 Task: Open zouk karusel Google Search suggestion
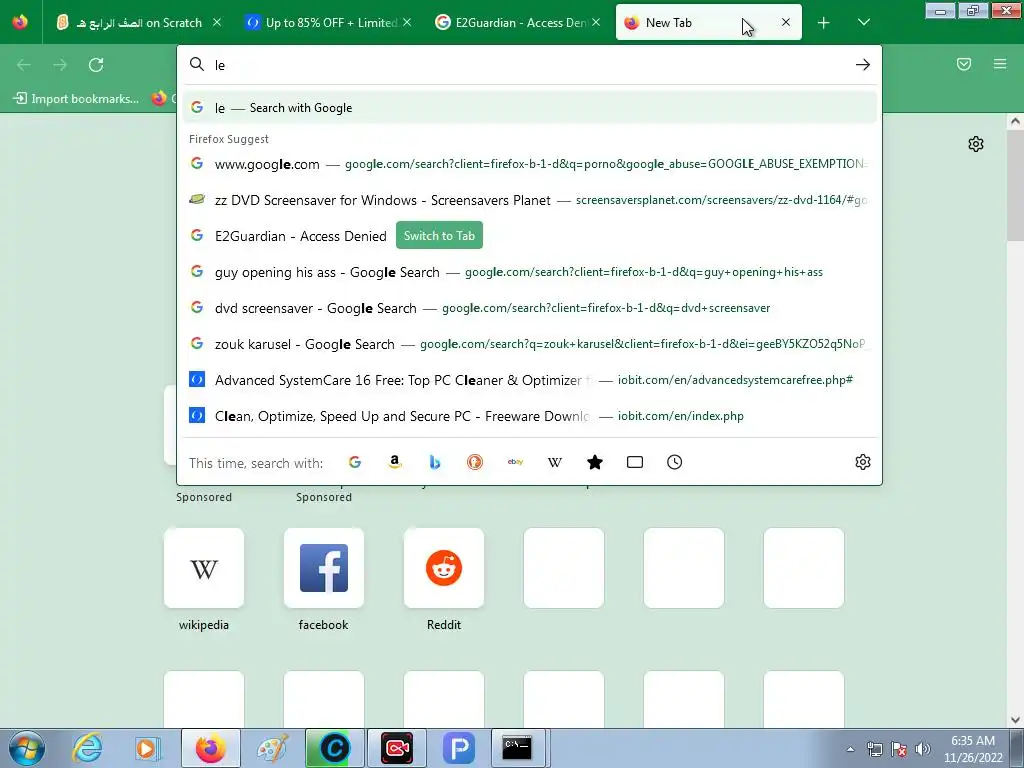[x=529, y=344]
